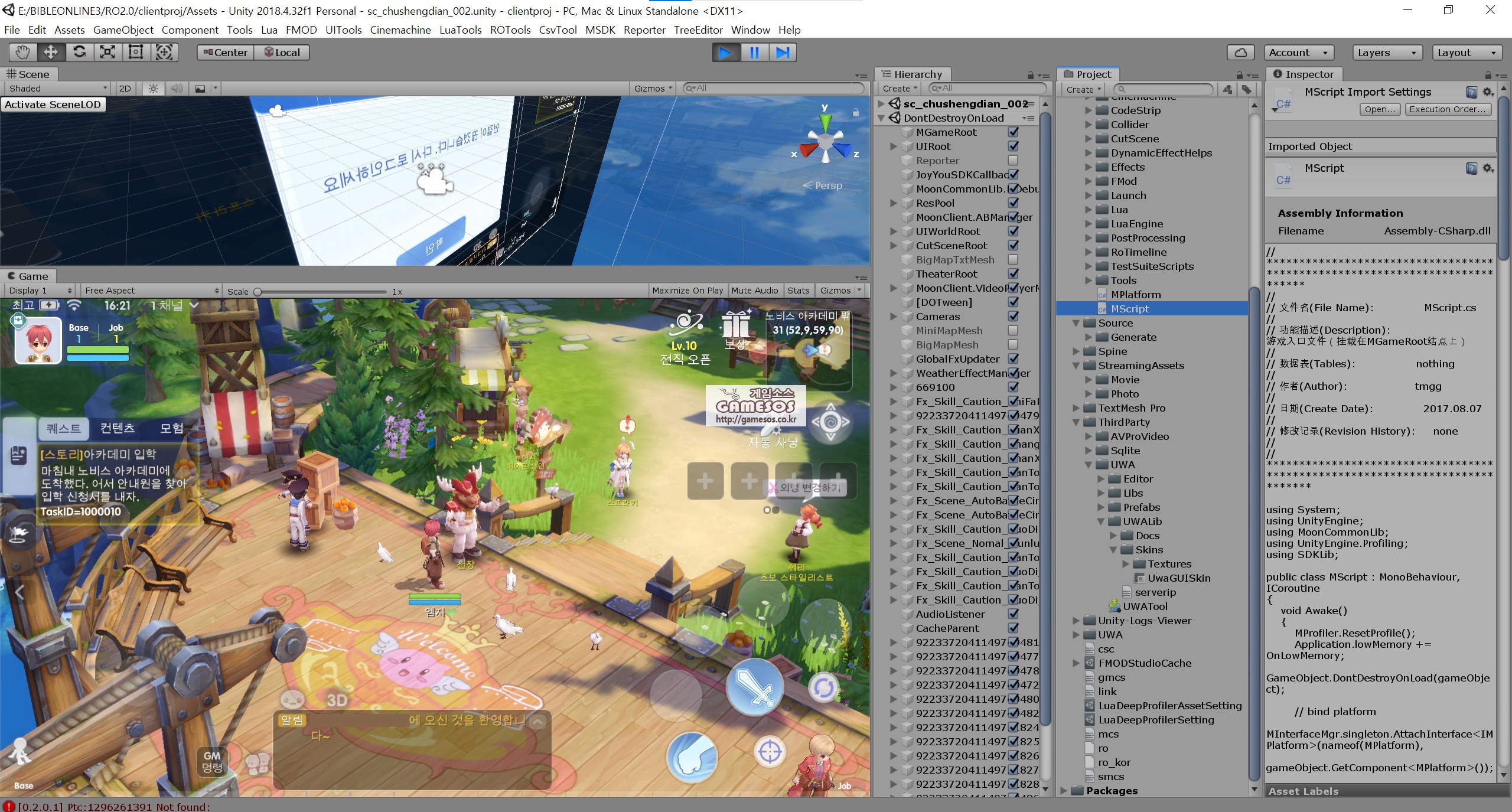Toggle the Stats button
Viewport: 1512px width, 812px height.
[x=798, y=291]
